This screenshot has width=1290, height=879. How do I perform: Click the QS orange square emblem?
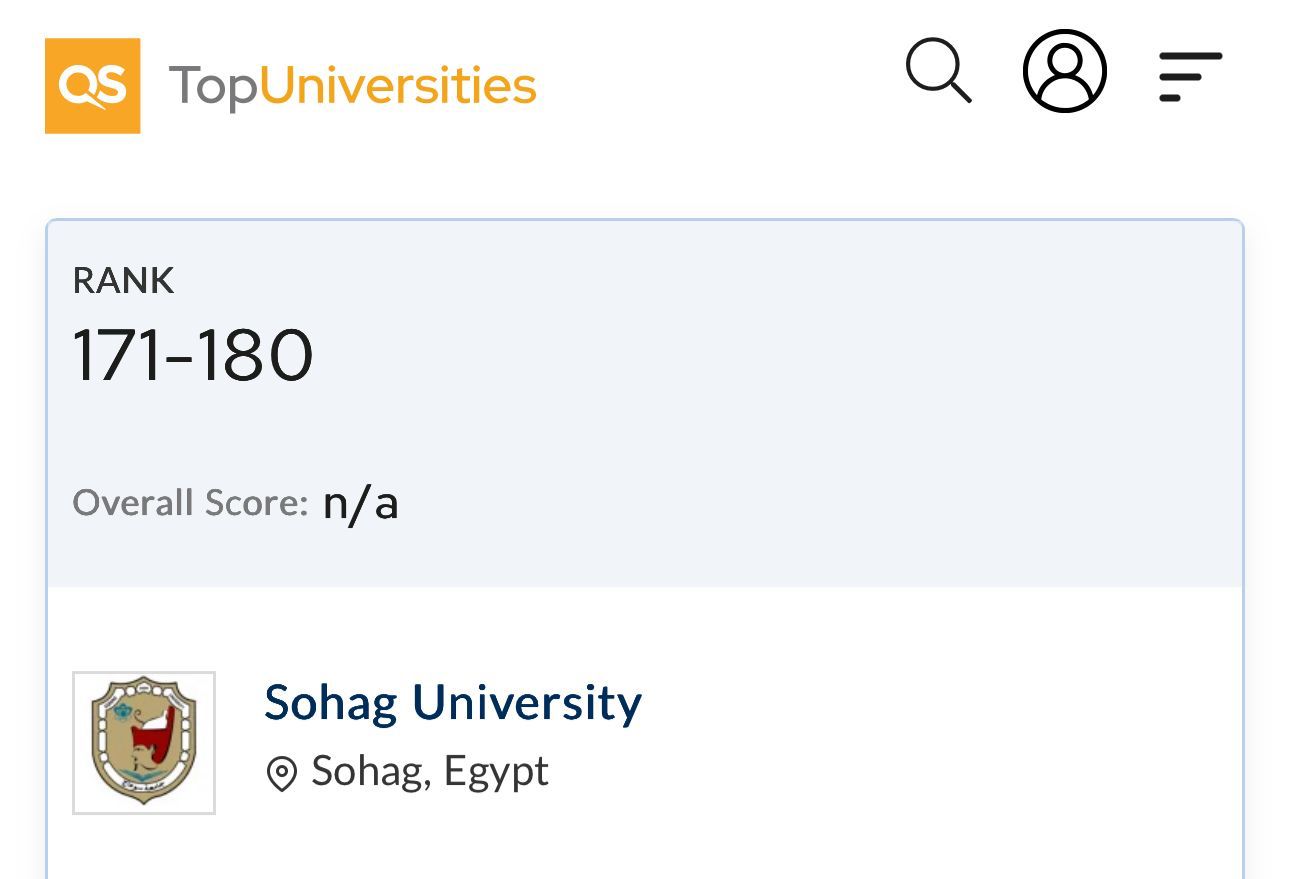pyautogui.click(x=93, y=85)
